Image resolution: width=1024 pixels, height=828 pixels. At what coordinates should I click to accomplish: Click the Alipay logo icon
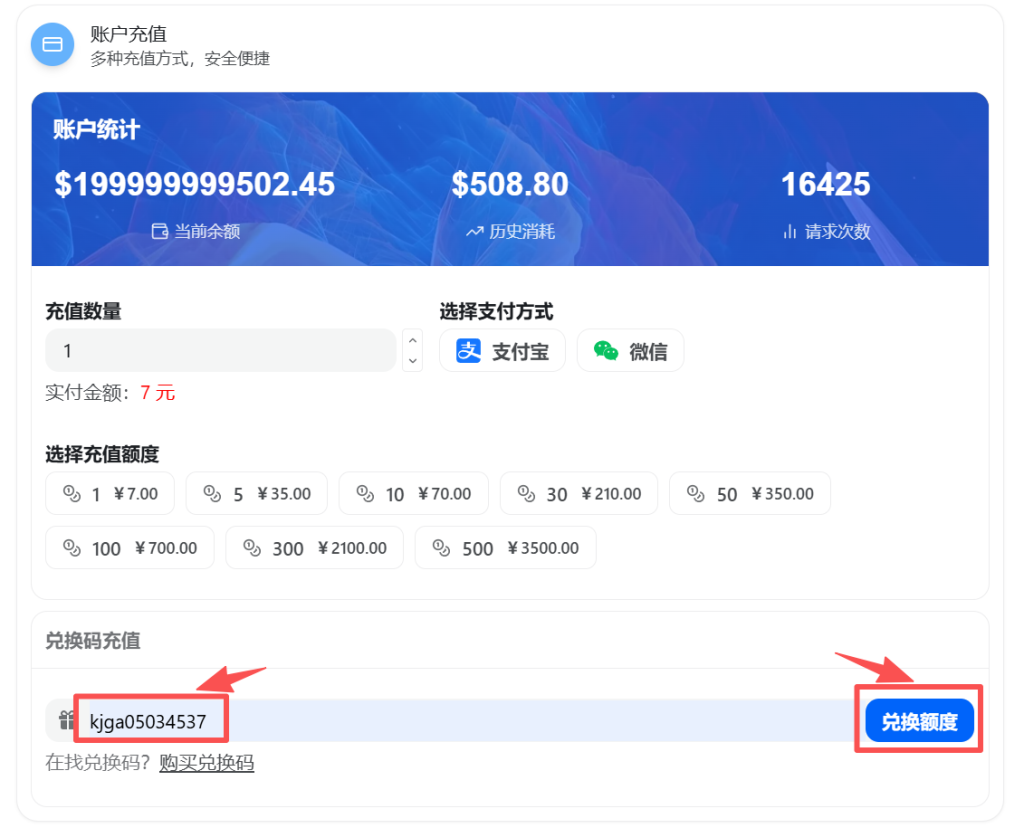tap(468, 351)
